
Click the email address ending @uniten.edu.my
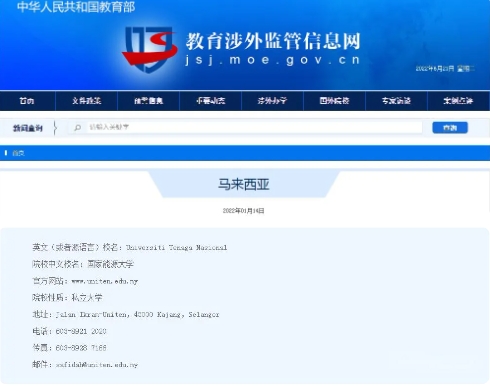tap(97, 365)
